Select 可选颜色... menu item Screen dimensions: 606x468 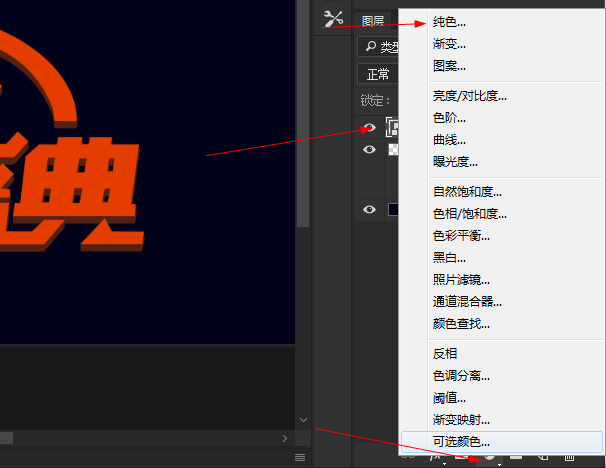[461, 441]
